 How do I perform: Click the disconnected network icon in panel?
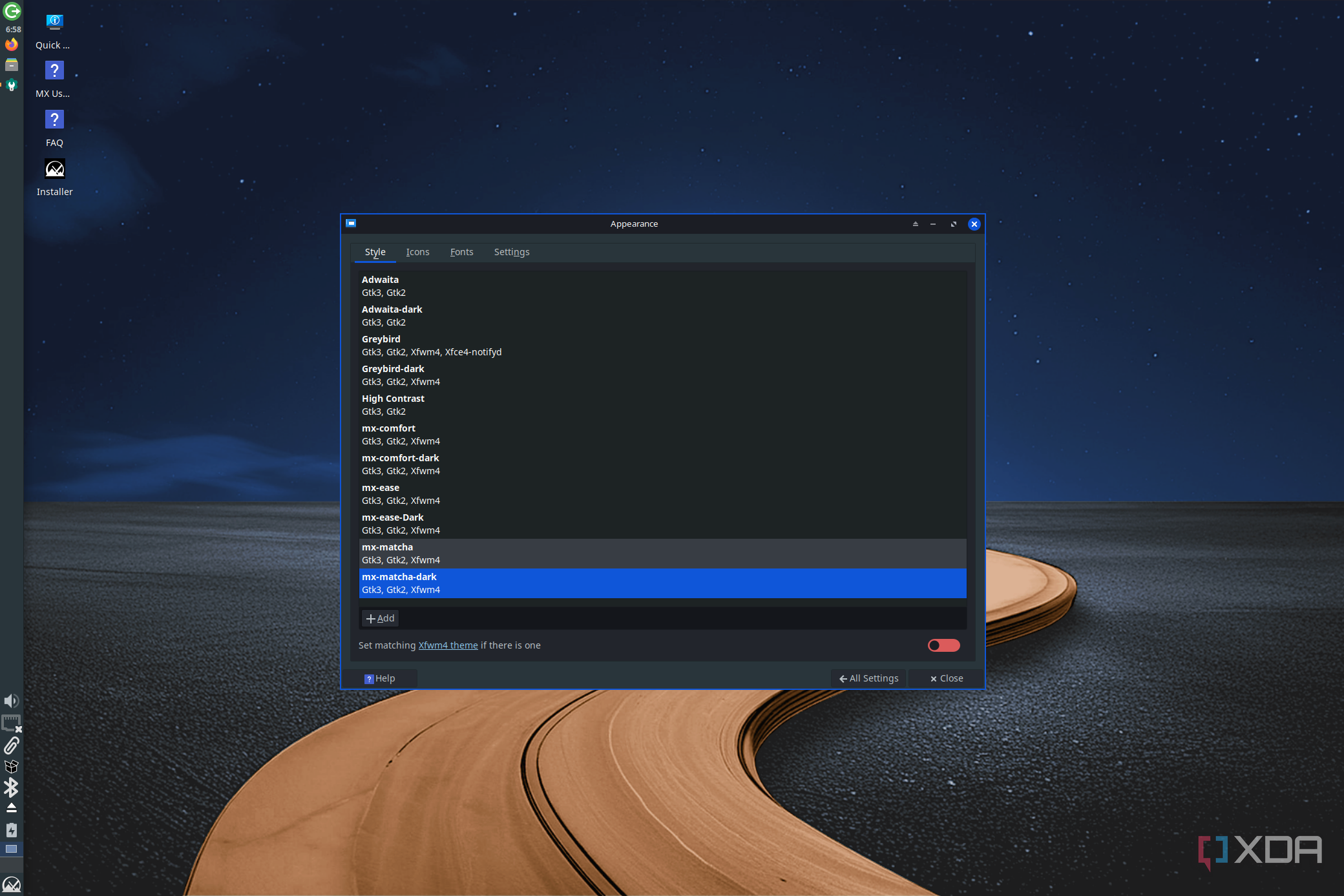point(12,724)
